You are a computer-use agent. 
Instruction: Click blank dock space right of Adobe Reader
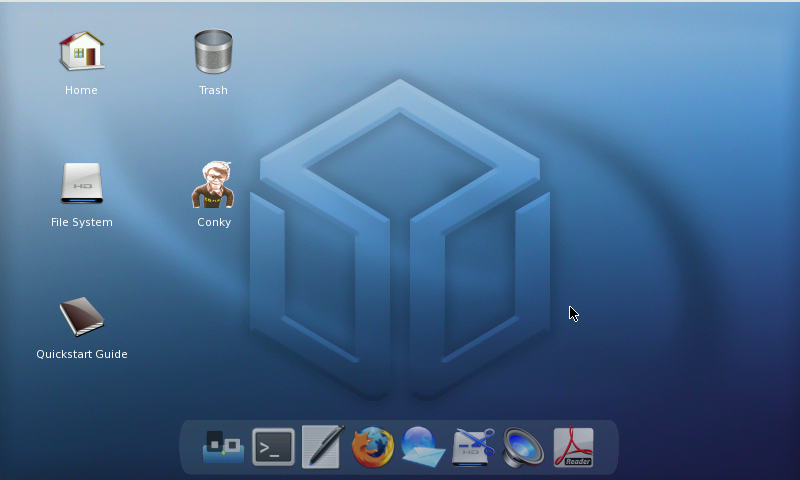pos(607,447)
